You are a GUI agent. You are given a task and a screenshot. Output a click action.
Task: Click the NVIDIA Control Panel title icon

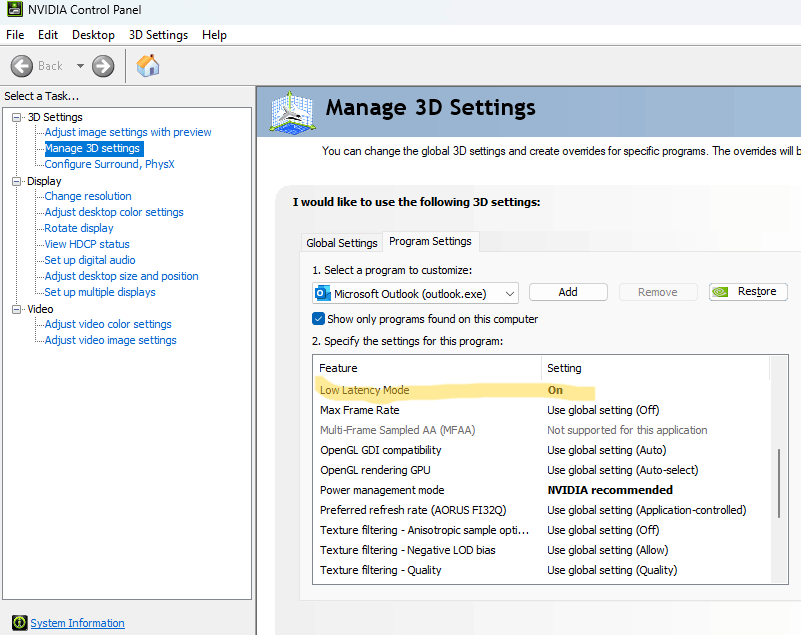point(15,9)
